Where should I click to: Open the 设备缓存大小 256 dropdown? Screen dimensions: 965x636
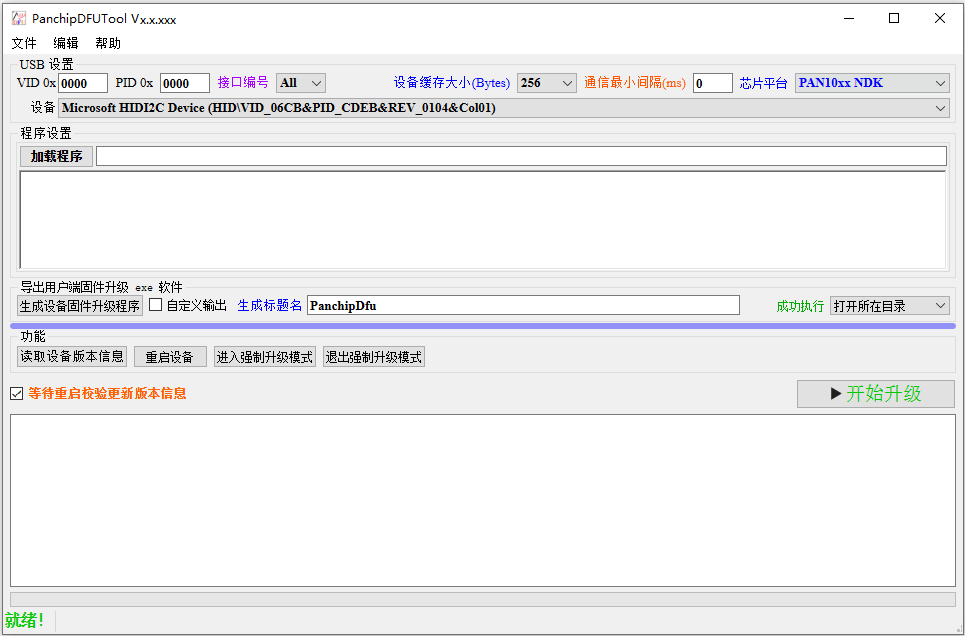[547, 83]
